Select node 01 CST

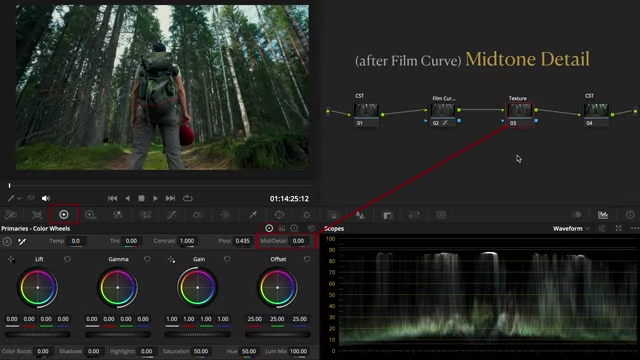tap(366, 115)
